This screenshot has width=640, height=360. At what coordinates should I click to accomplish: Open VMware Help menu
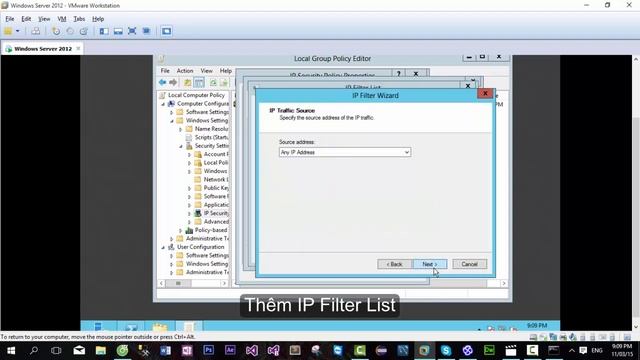click(x=98, y=19)
